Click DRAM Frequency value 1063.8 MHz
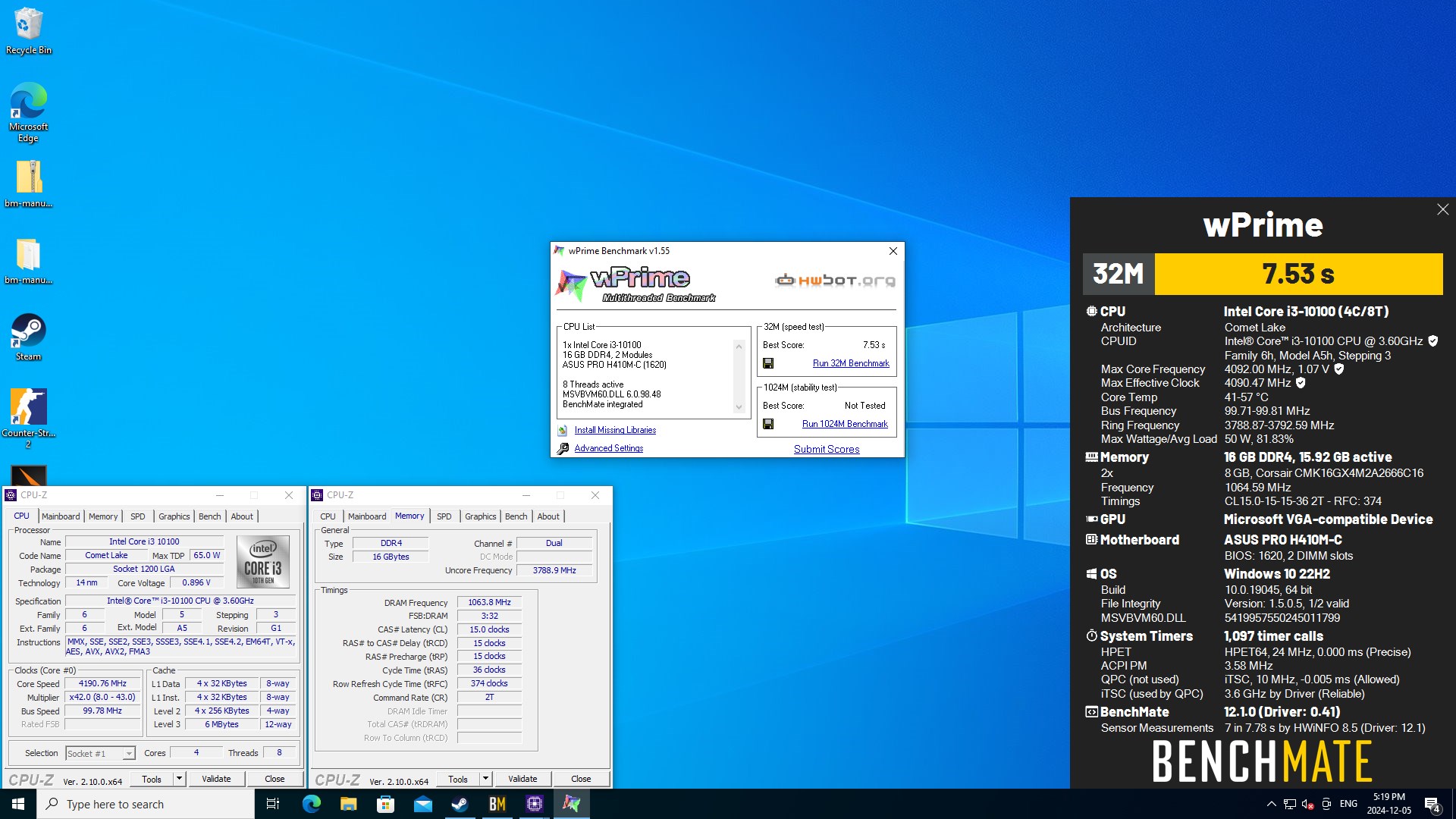Screen dimensions: 1456x819 [489, 603]
